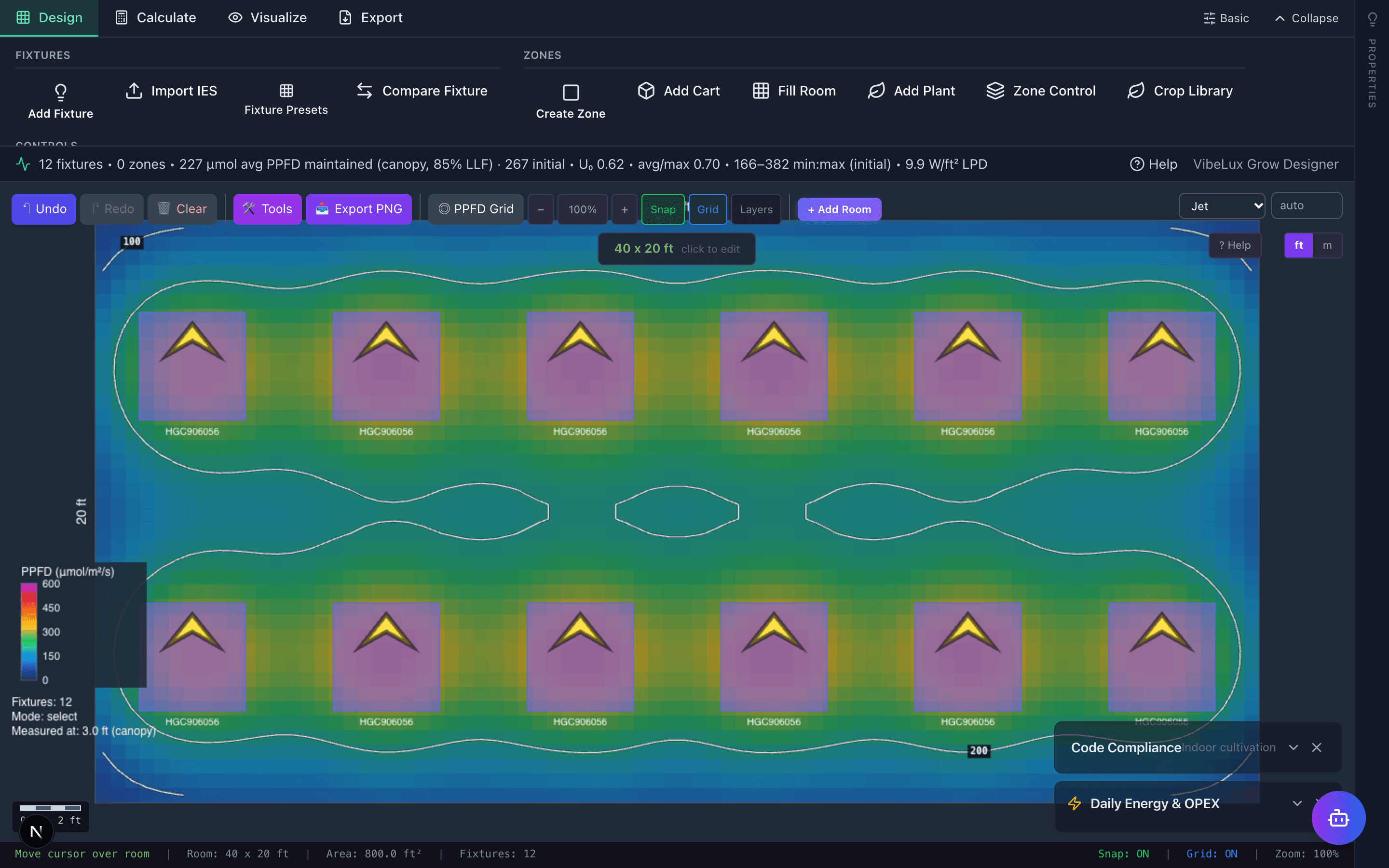Open Import IES upload tool

tap(171, 91)
